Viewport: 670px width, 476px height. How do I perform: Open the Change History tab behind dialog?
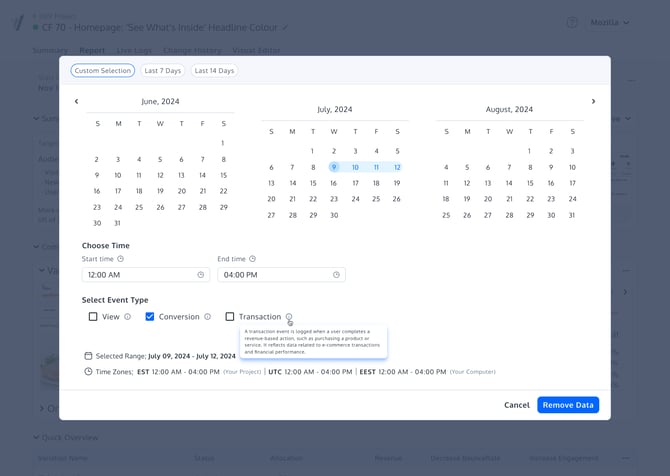[192, 50]
